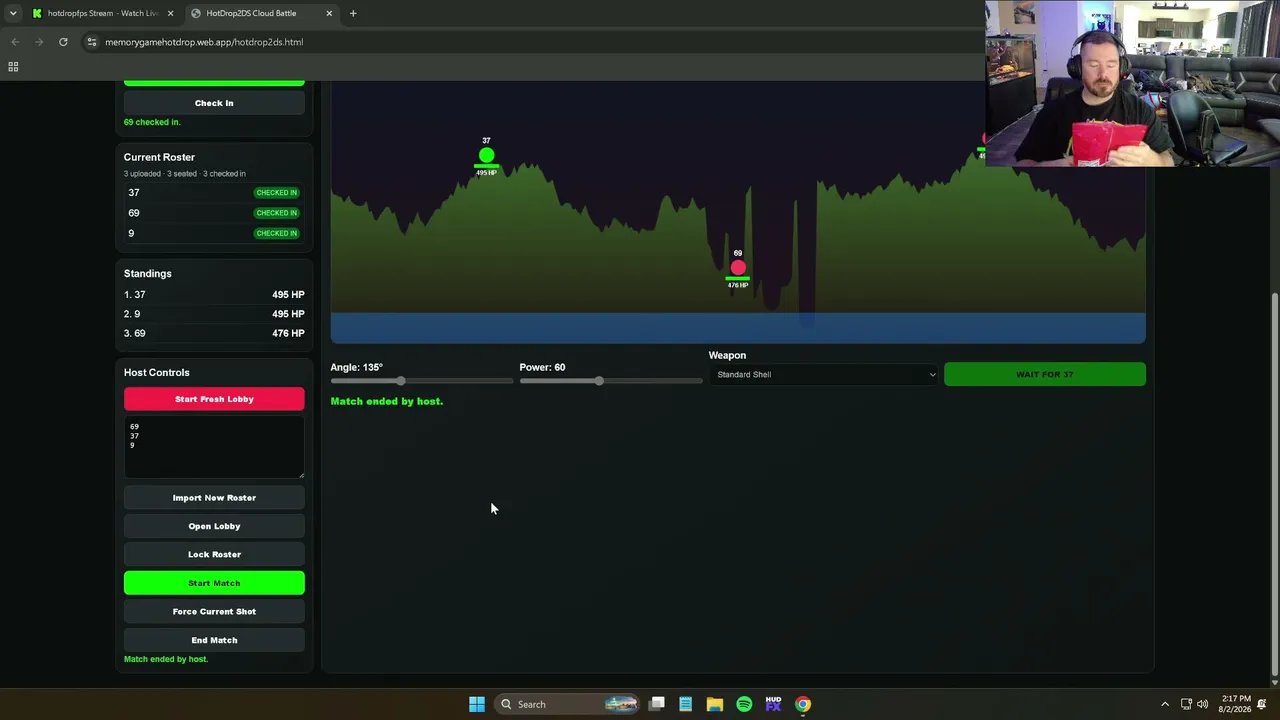Click the Lock Roster button
Image resolution: width=1280 pixels, height=720 pixels.
pyautogui.click(x=214, y=554)
